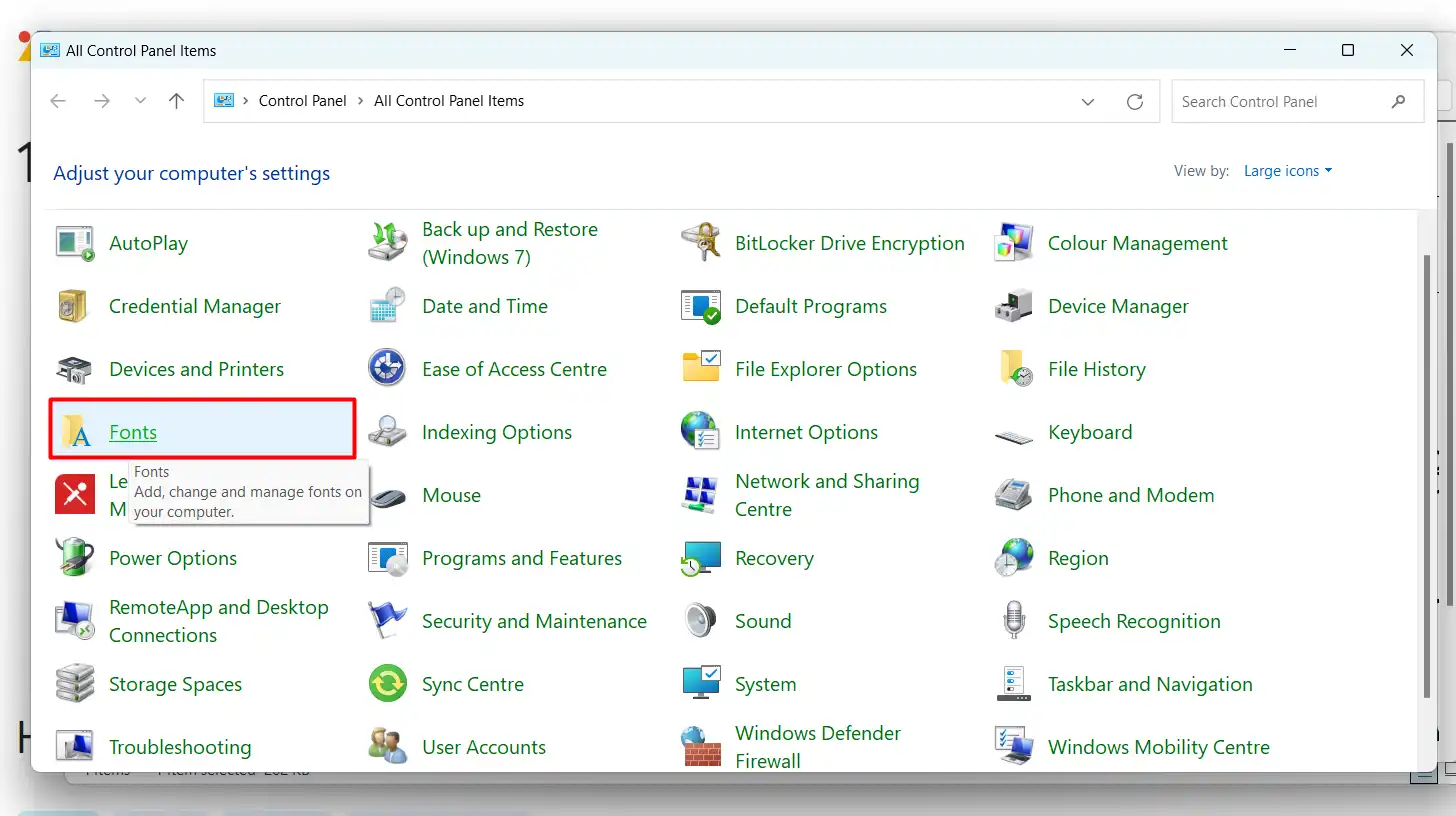Open the Speech Recognition microphone icon

point(1014,621)
